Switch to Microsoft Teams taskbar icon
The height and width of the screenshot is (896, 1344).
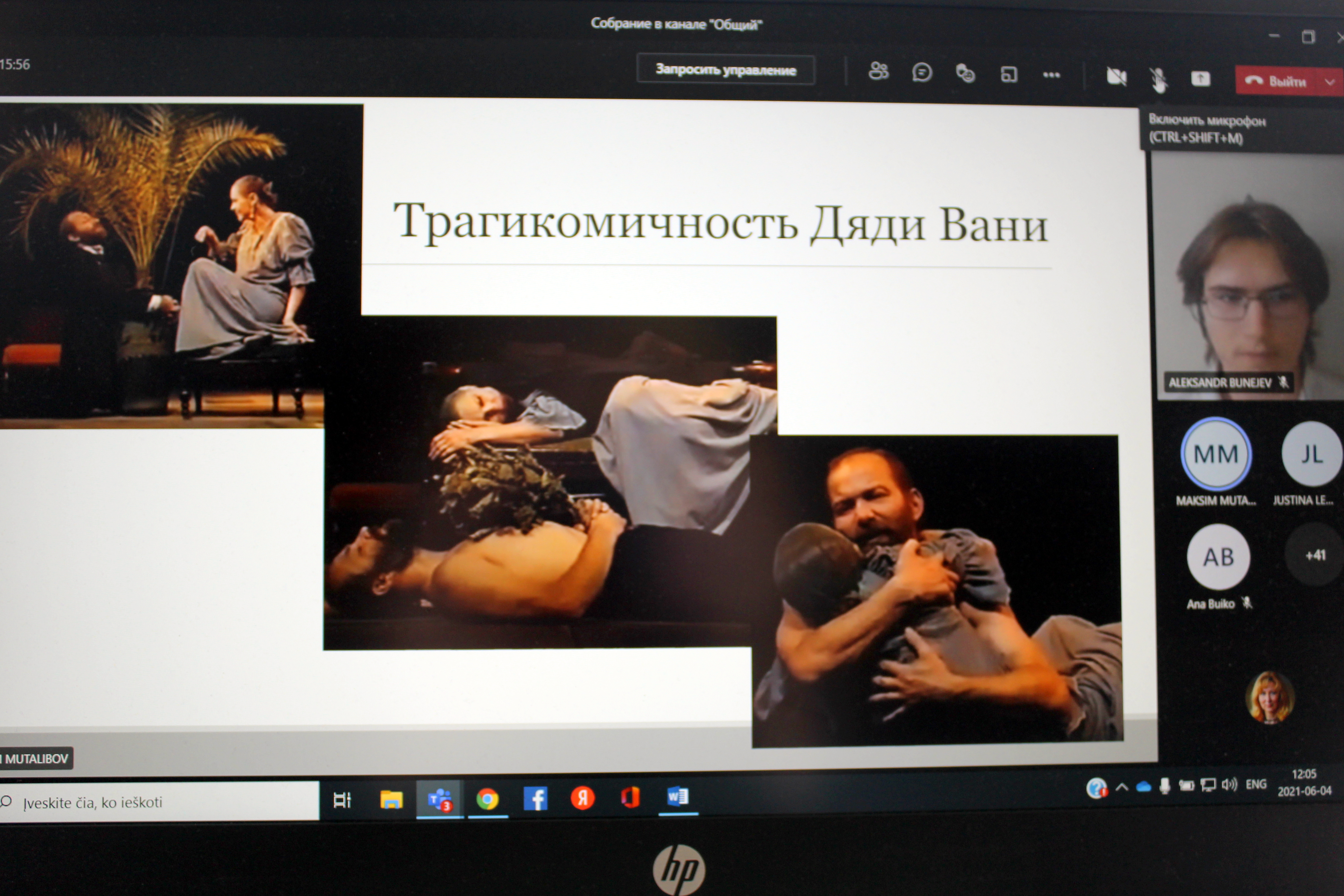pyautogui.click(x=439, y=800)
